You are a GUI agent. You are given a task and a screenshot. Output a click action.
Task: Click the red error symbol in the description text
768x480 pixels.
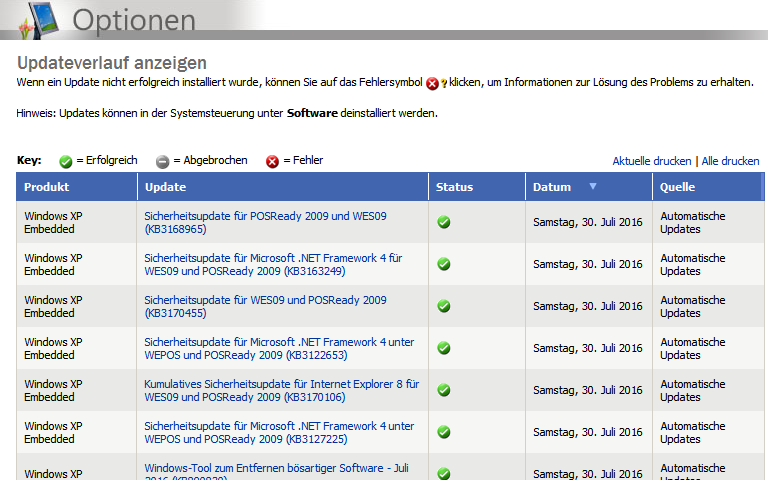point(433,84)
